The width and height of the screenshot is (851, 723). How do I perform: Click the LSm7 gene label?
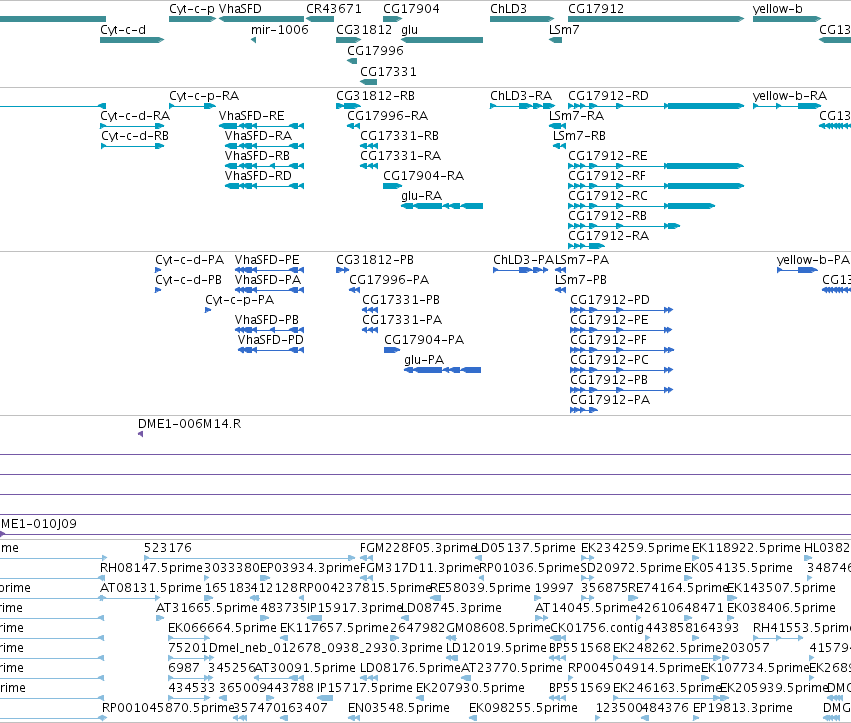(564, 30)
